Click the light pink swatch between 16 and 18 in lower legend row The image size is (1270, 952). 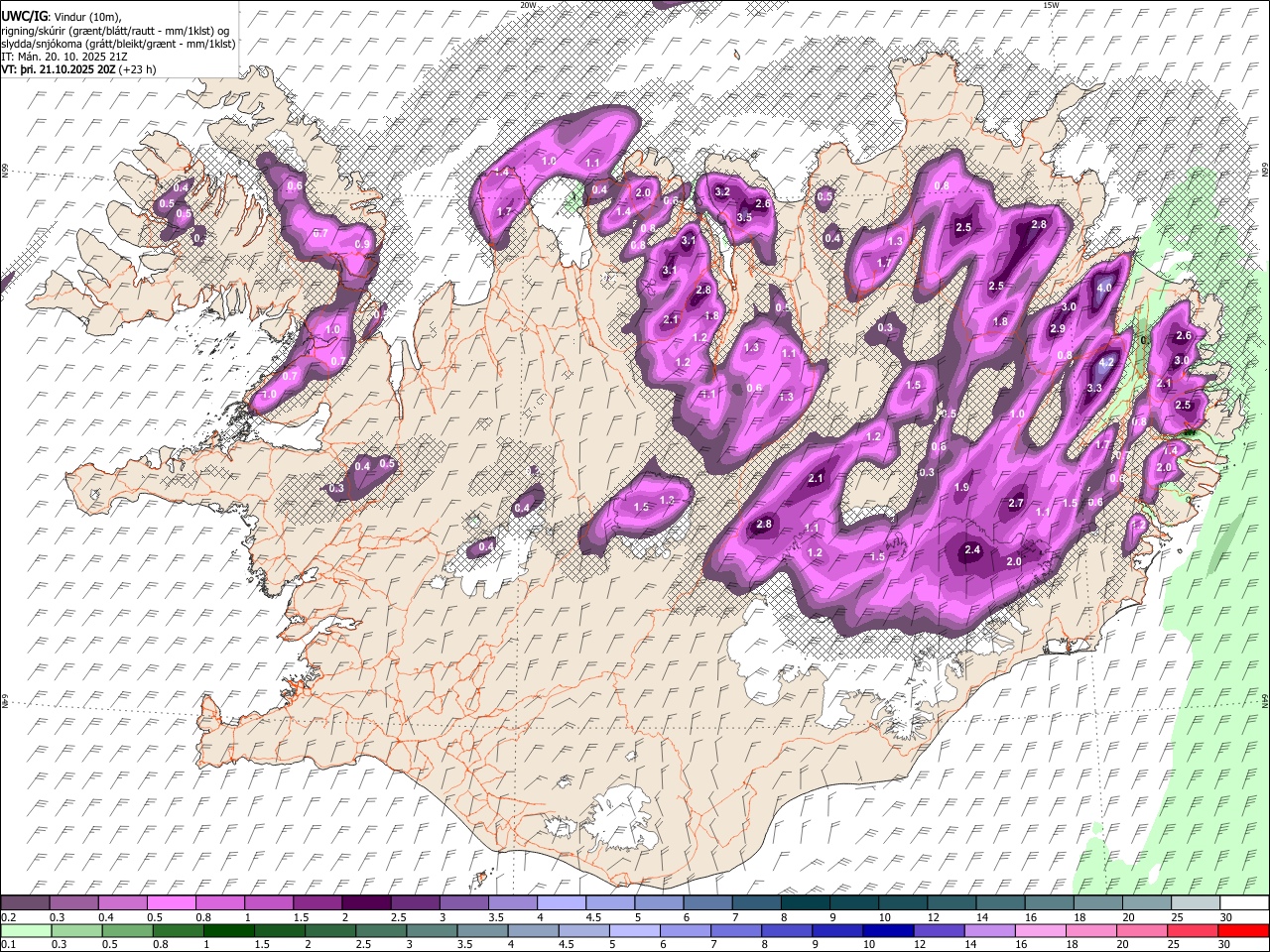[1041, 931]
